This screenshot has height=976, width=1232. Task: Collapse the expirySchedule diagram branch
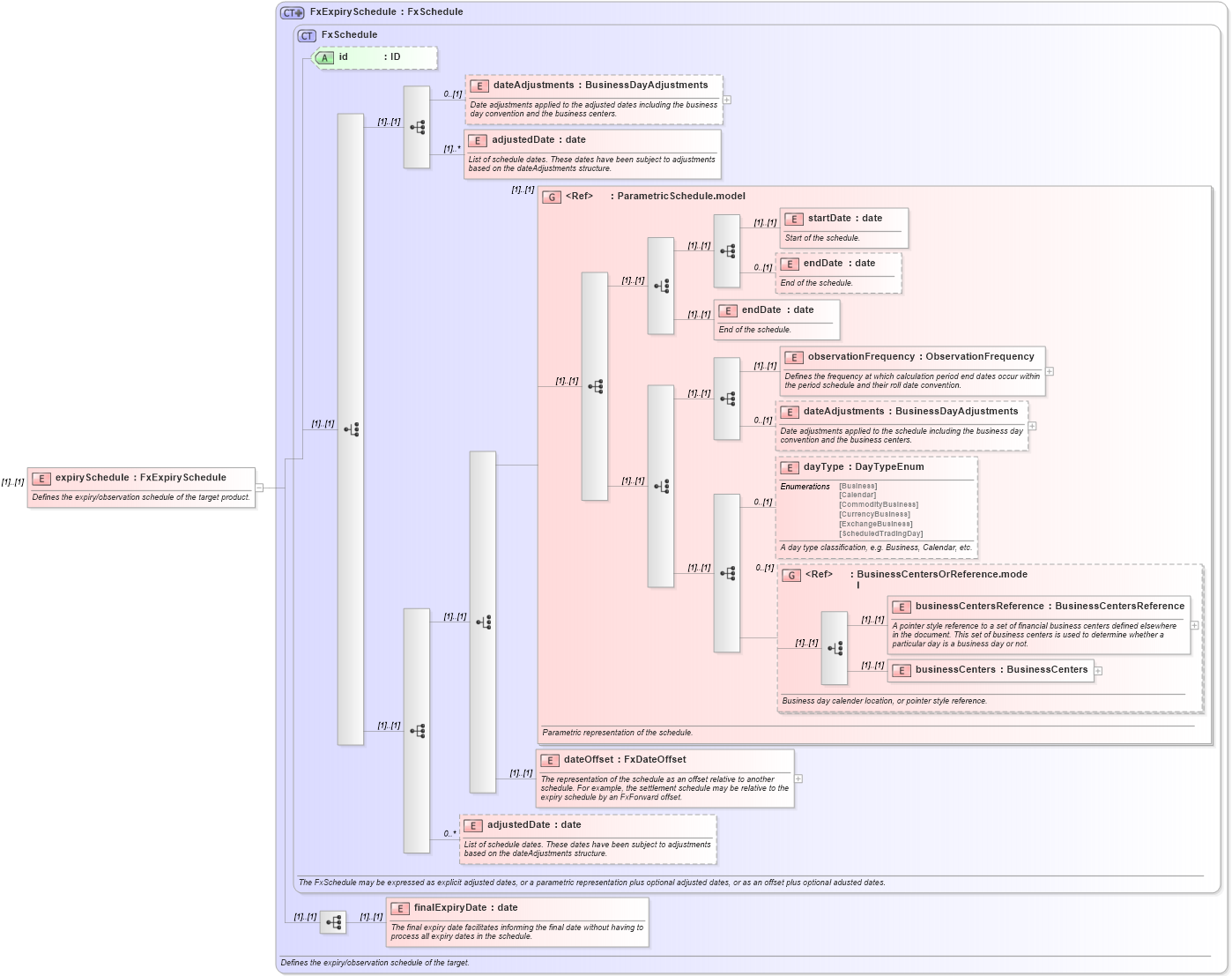(x=258, y=486)
